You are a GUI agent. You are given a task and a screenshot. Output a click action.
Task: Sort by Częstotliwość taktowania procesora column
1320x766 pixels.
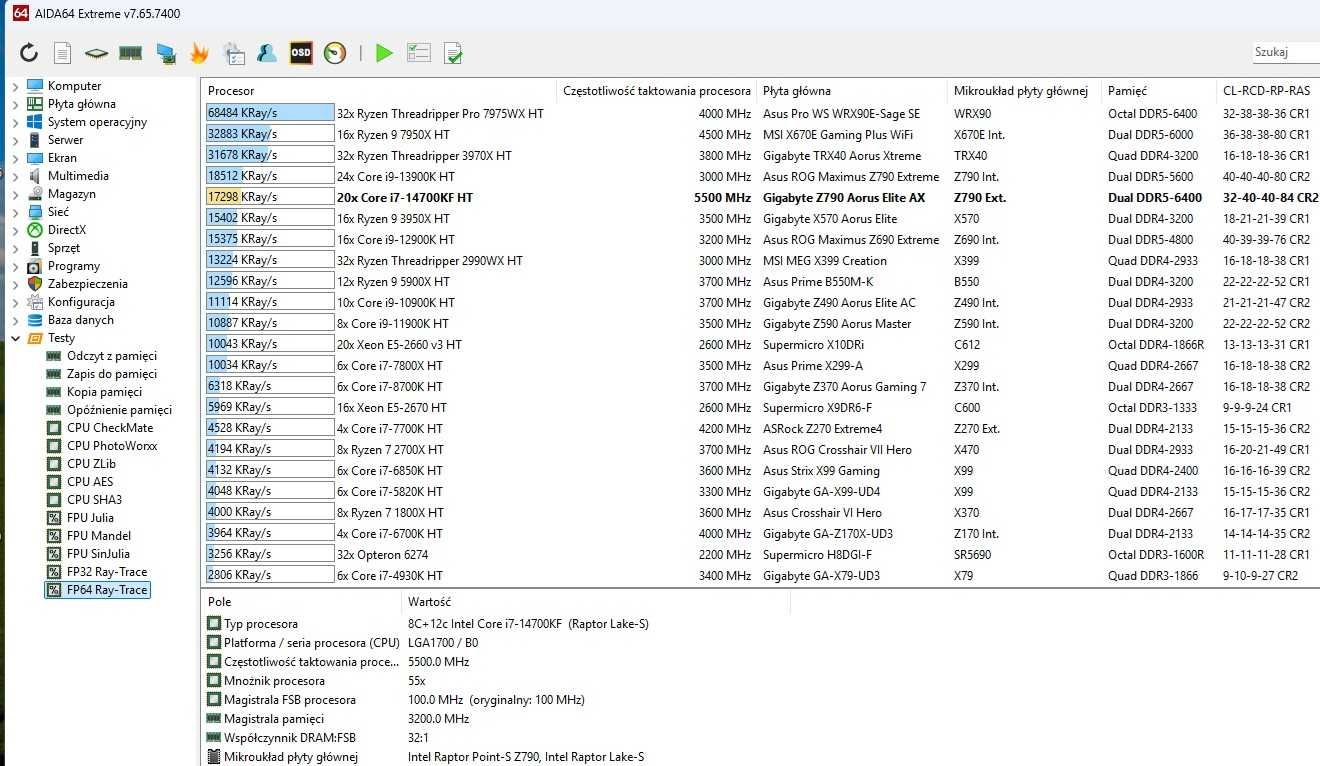656,91
